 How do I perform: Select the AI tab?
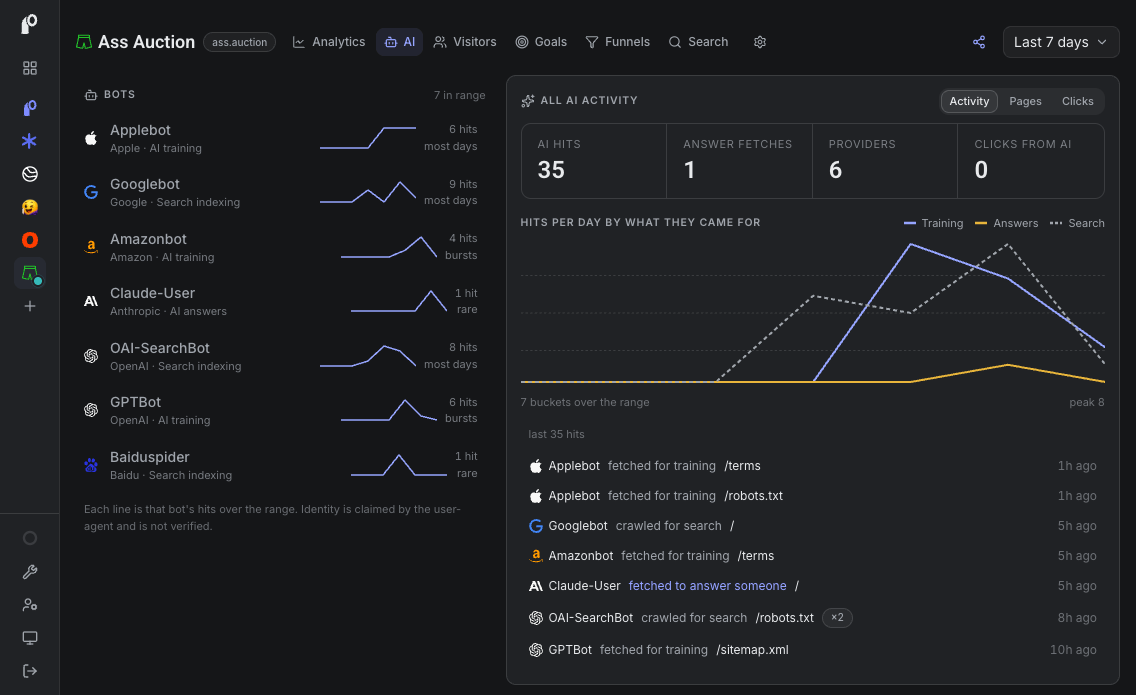click(399, 42)
